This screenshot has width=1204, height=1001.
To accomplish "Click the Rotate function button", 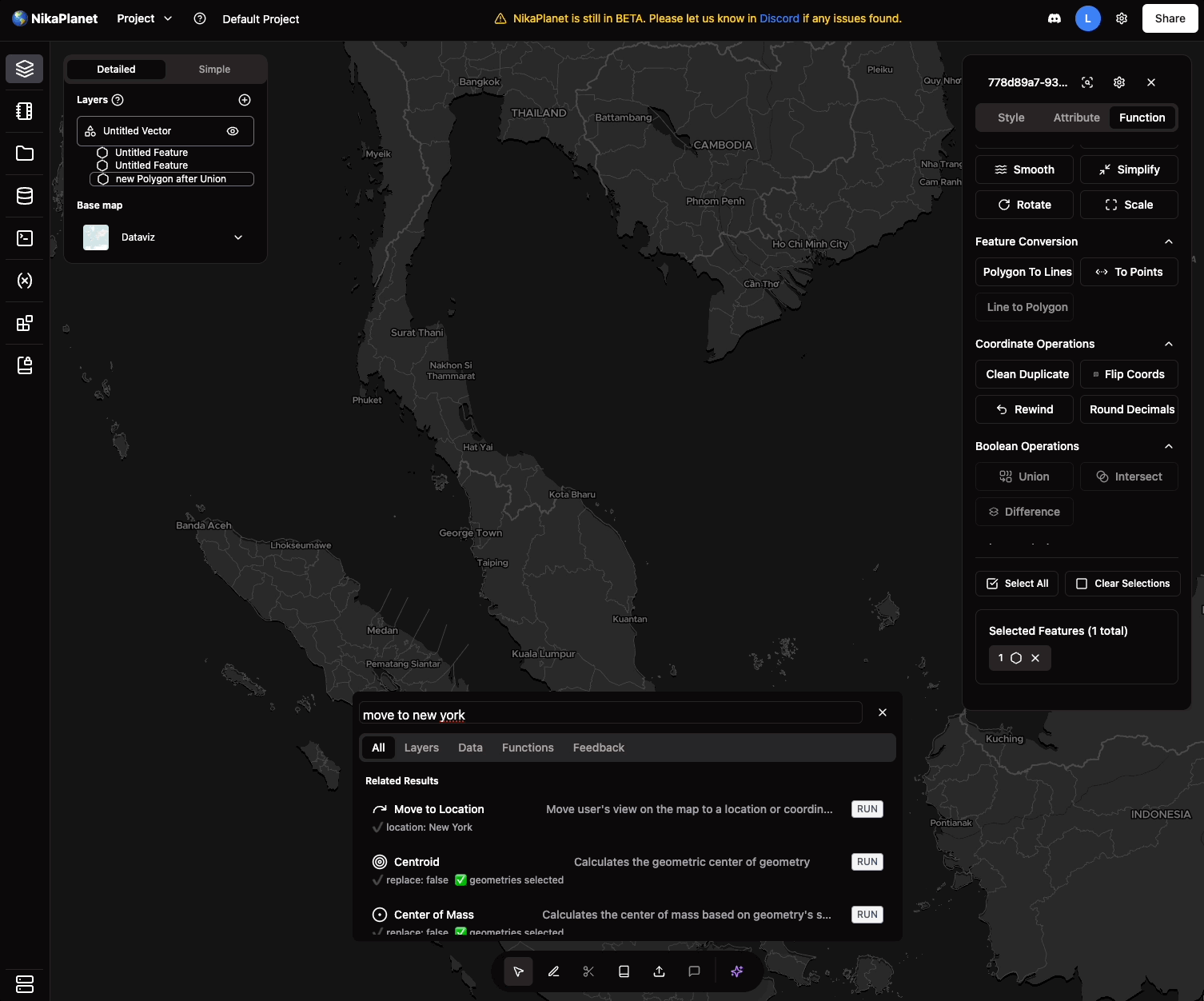I will (x=1024, y=205).
